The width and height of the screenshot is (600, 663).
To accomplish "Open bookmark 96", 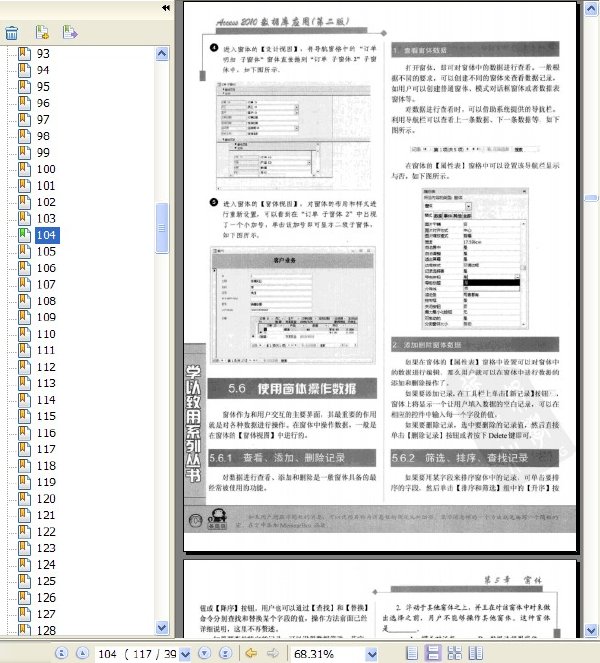I will point(43,103).
